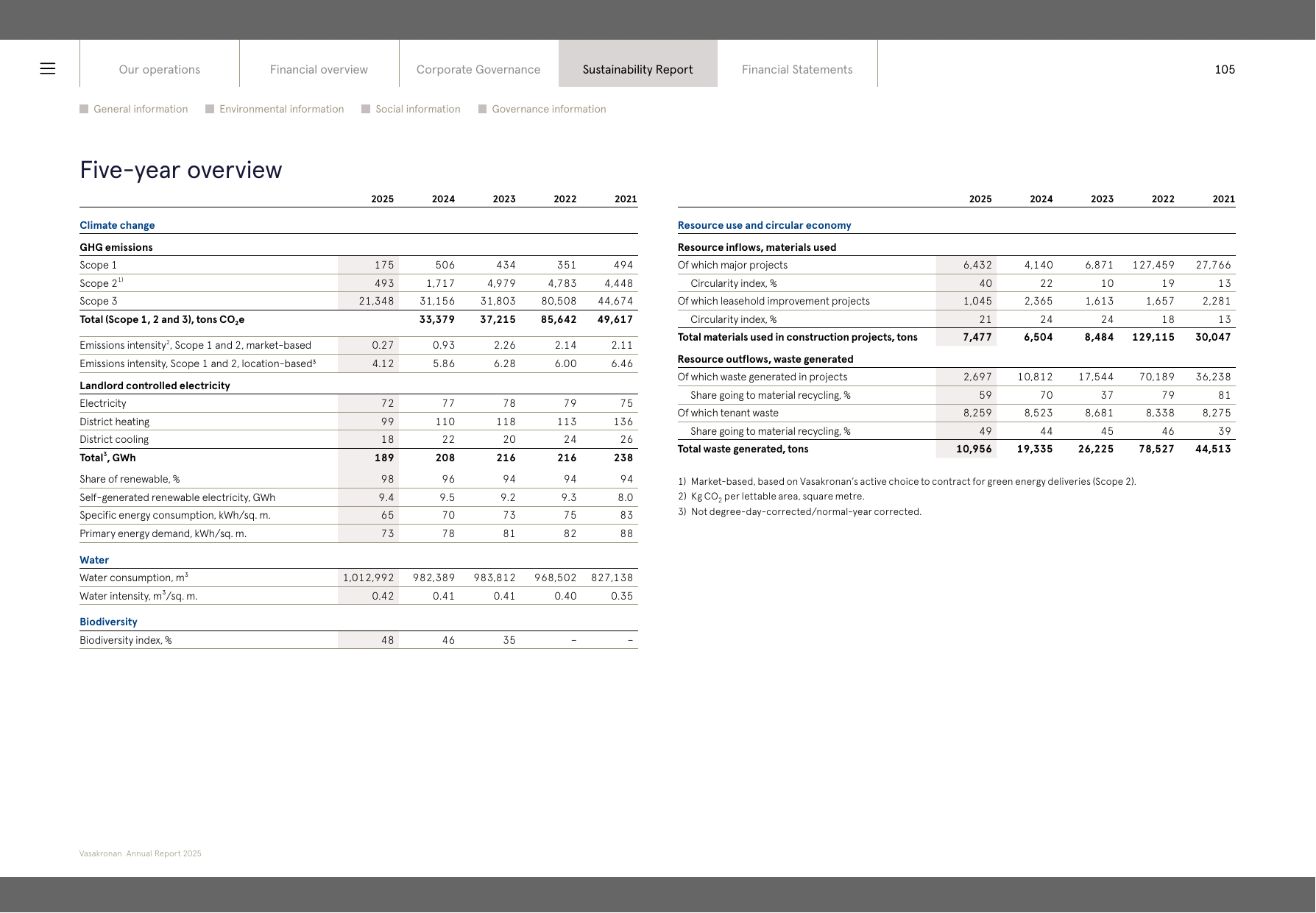Switch to Financial overview tab
The width and height of the screenshot is (1316, 913).
tap(319, 69)
